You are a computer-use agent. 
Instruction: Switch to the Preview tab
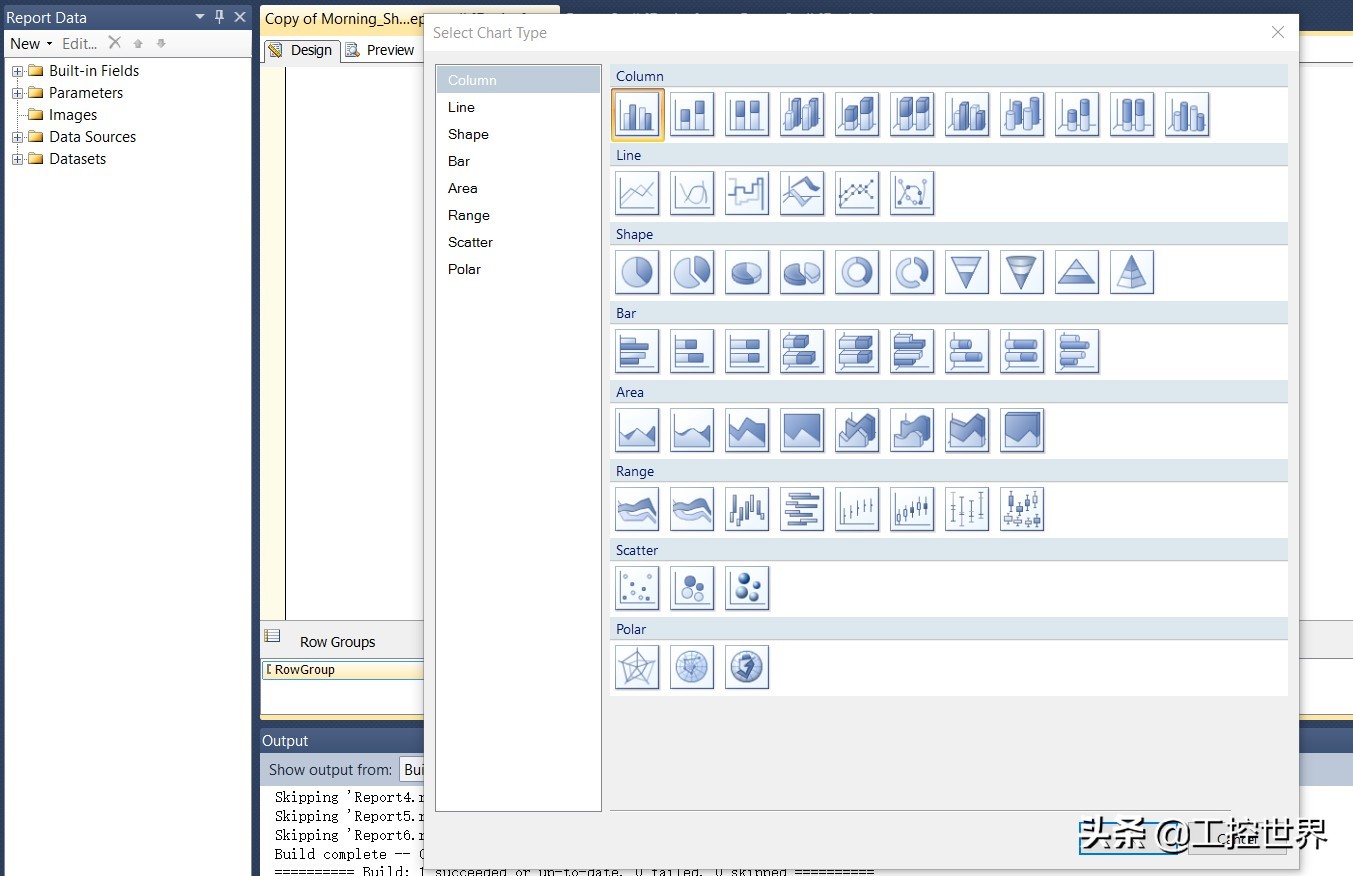380,50
